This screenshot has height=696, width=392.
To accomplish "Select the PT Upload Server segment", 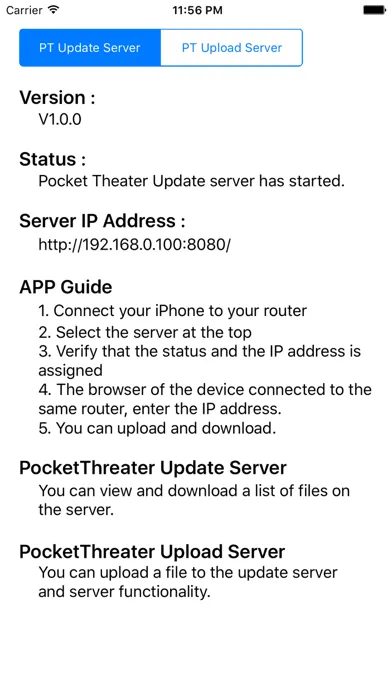I will (232, 48).
